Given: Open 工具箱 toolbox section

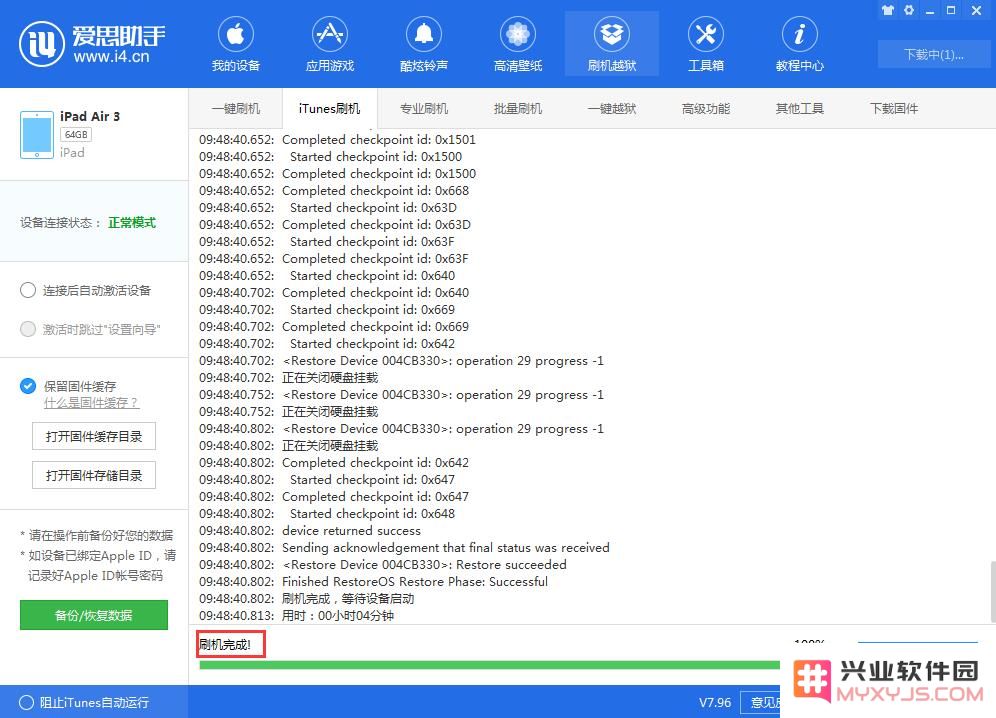Looking at the screenshot, I should [705, 44].
